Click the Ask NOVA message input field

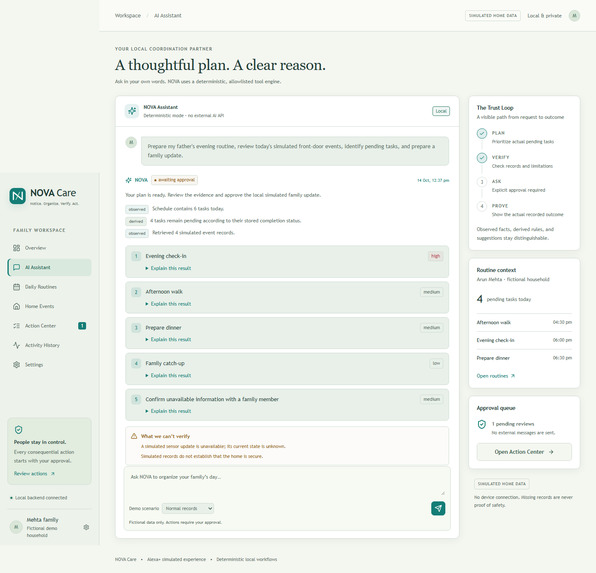[x=287, y=484]
